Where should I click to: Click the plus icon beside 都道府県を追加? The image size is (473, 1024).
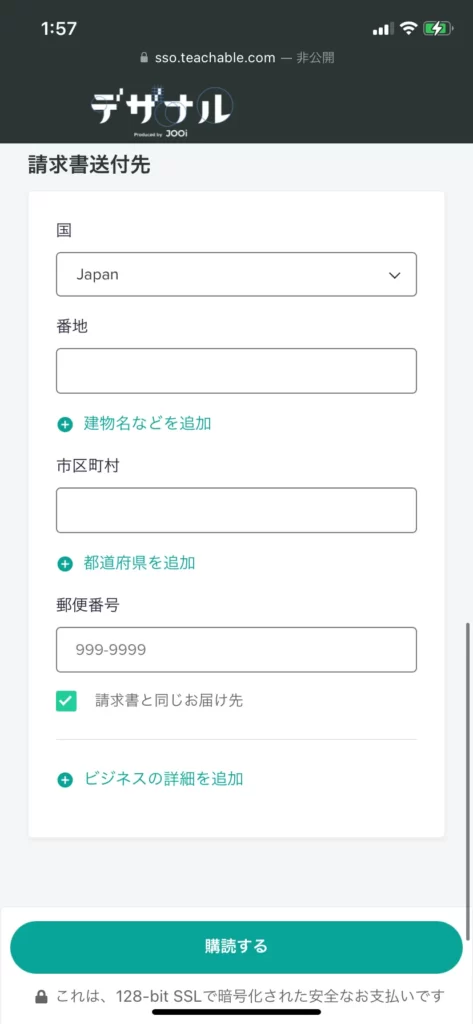65,564
